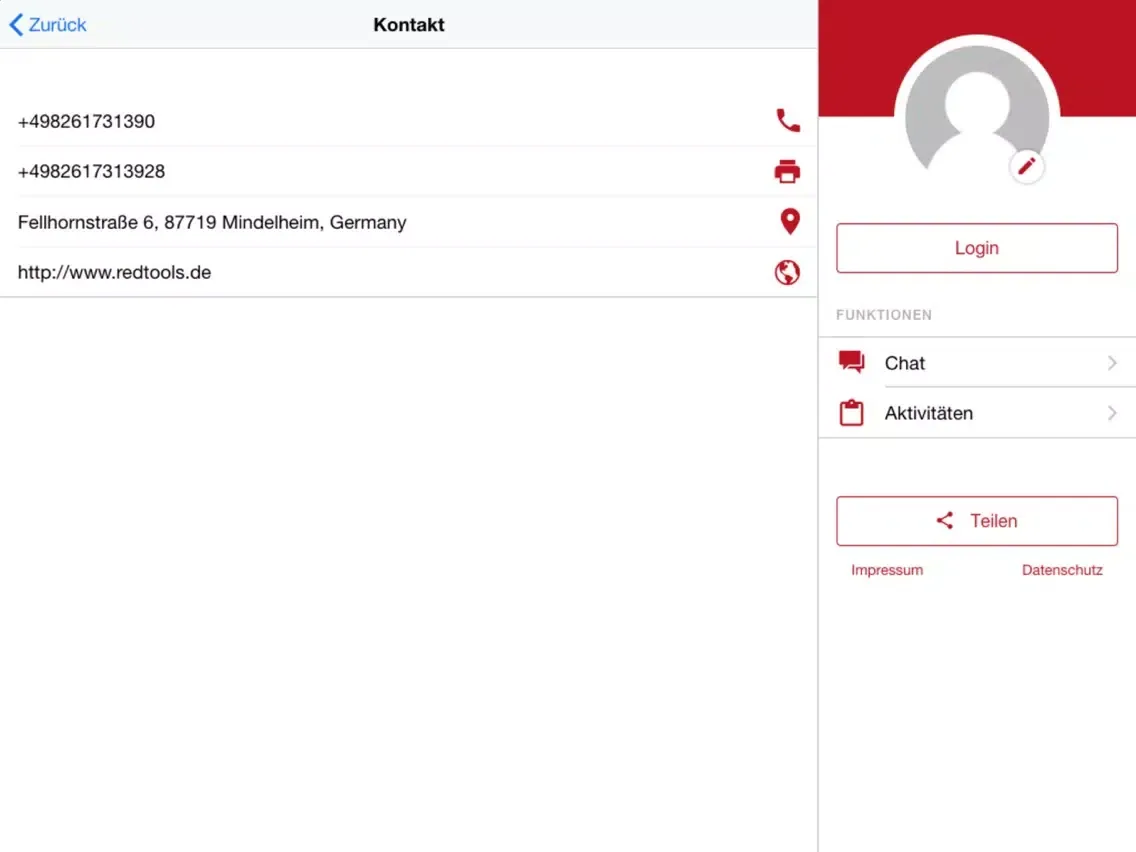Click the share icon inside the Teilen button
The height and width of the screenshot is (852, 1136).
pos(944,520)
